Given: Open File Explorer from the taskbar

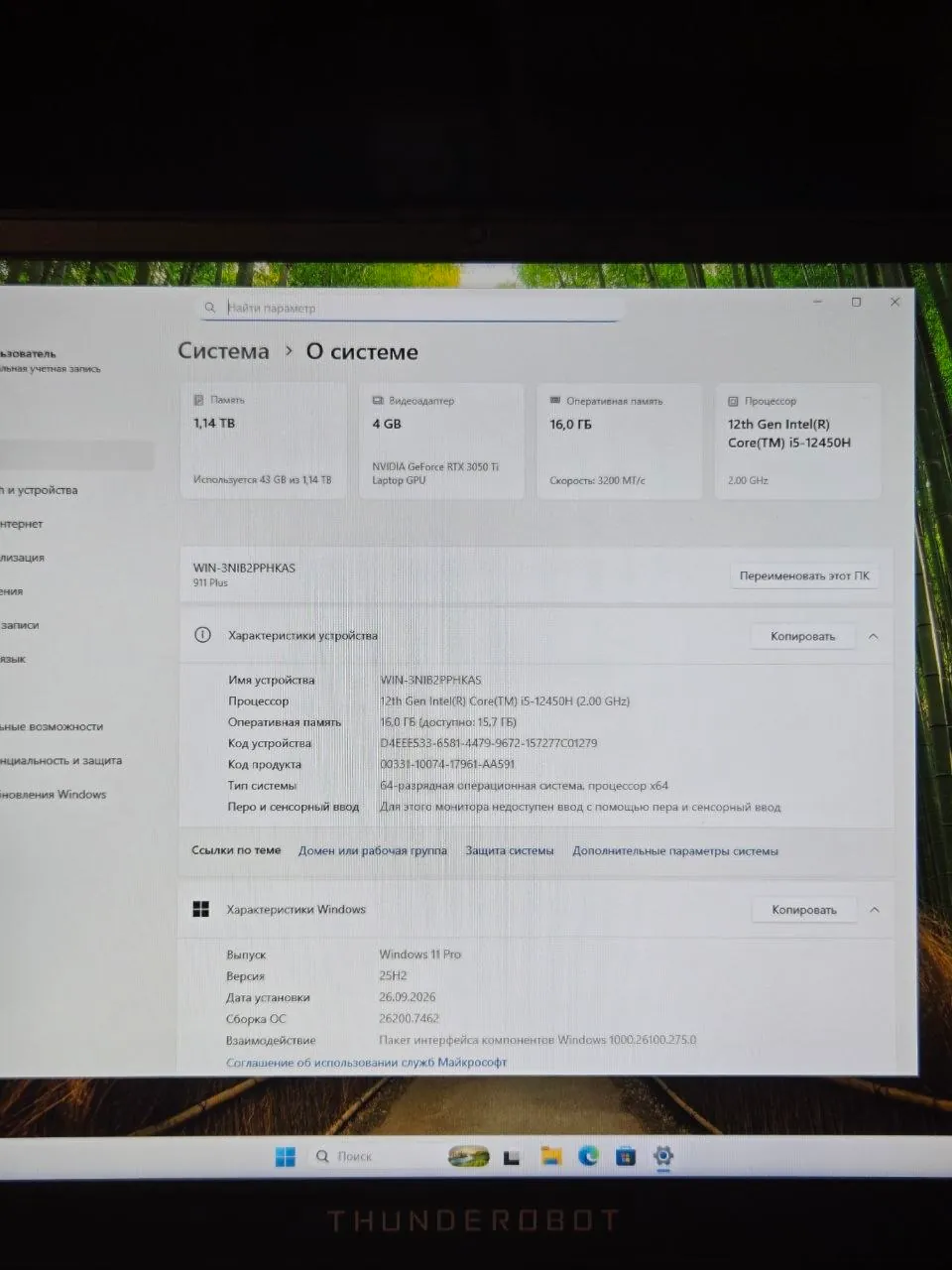Looking at the screenshot, I should (x=550, y=1156).
